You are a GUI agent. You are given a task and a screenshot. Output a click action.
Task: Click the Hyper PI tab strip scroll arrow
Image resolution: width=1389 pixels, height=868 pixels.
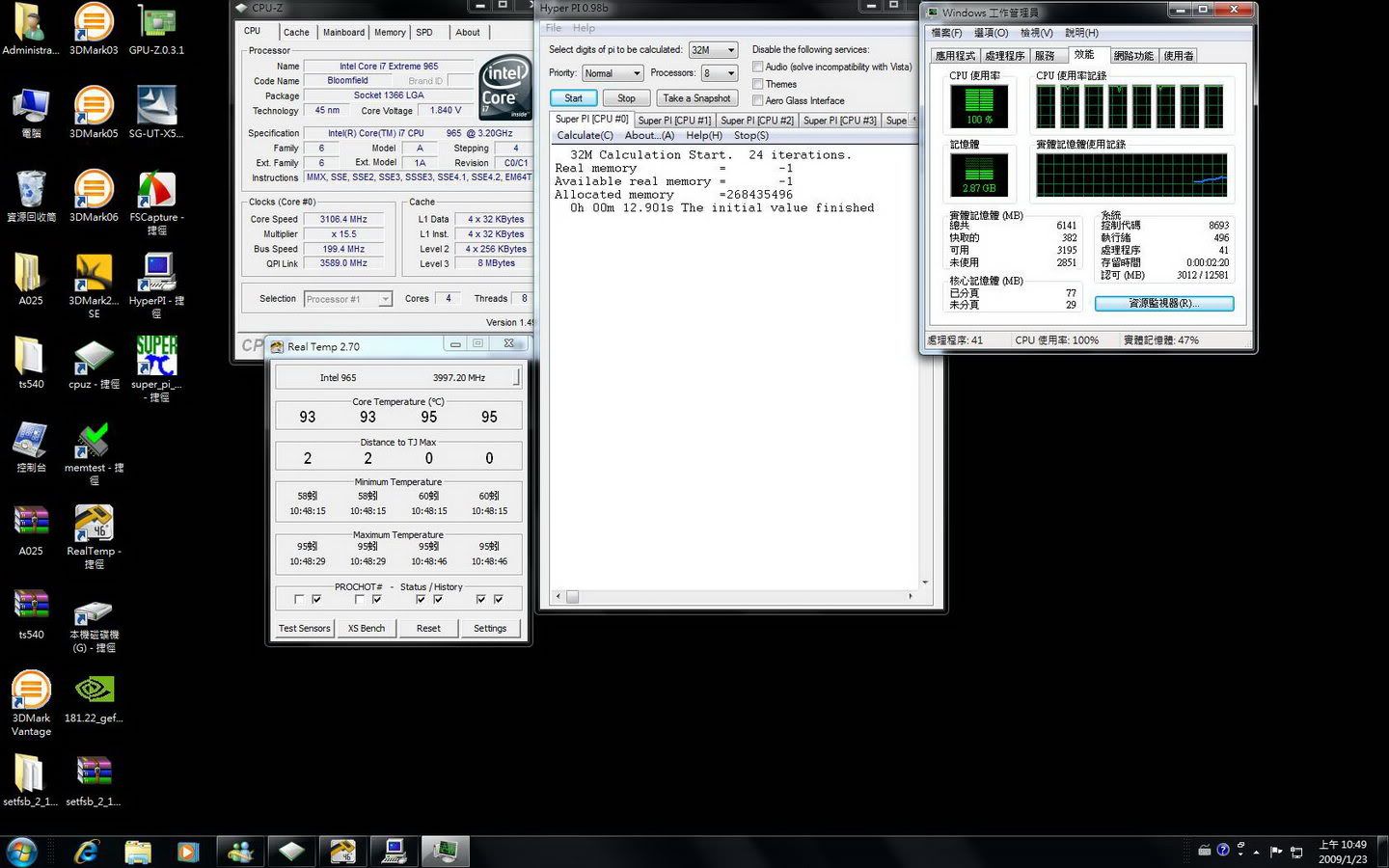click(912, 120)
